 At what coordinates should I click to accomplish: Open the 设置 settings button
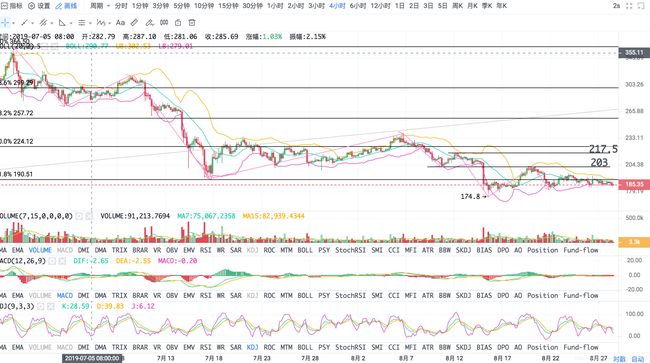[x=39, y=6]
